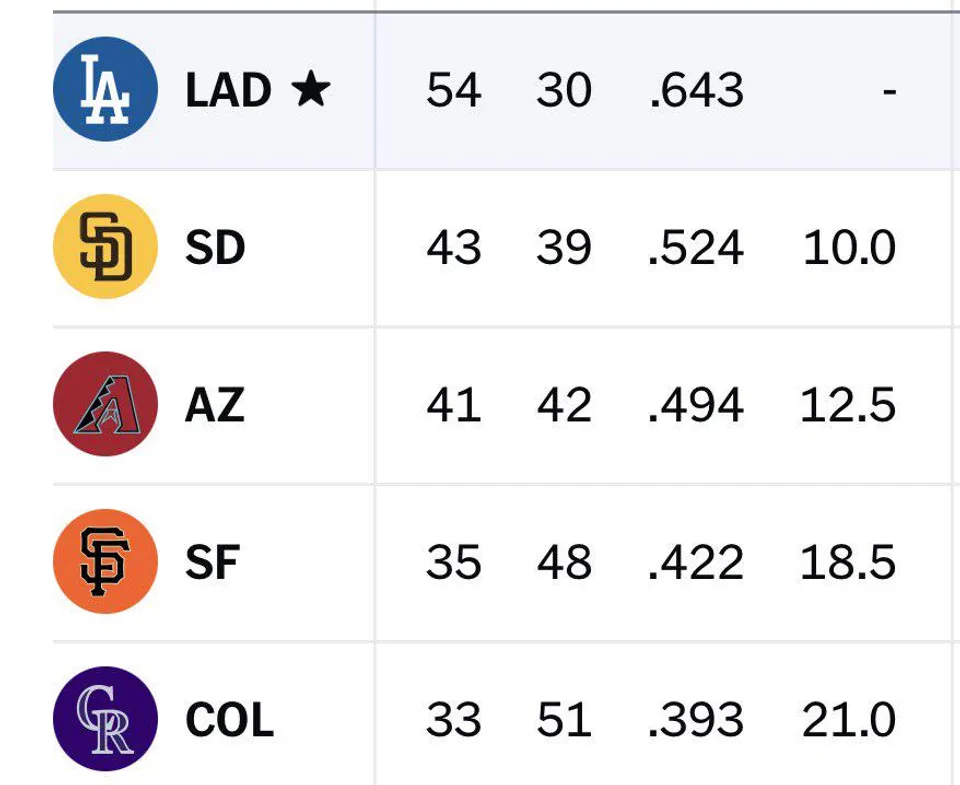Image resolution: width=960 pixels, height=785 pixels.
Task: Open the COL team link
Action: pos(230,719)
